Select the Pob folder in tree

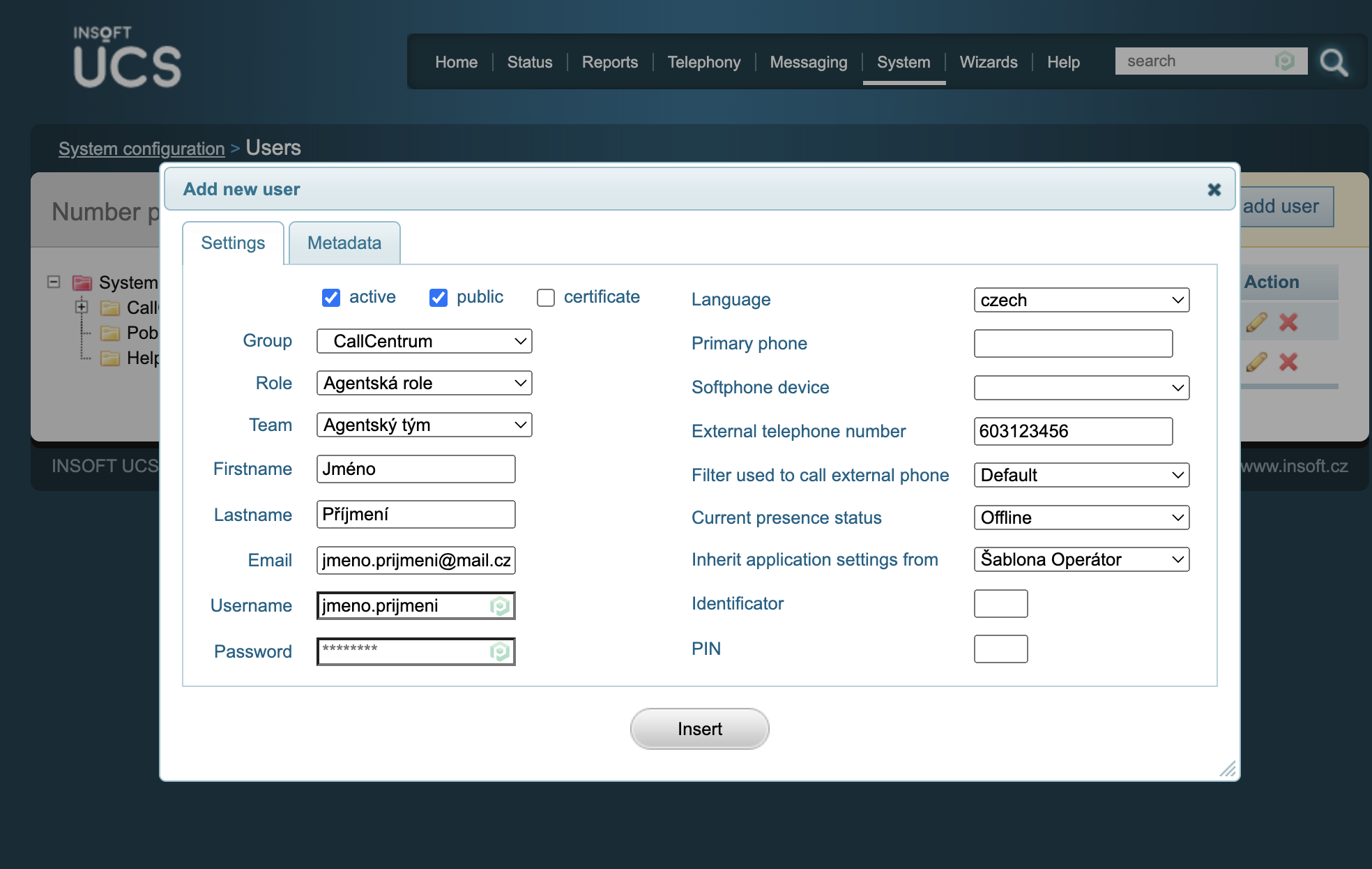pos(130,333)
